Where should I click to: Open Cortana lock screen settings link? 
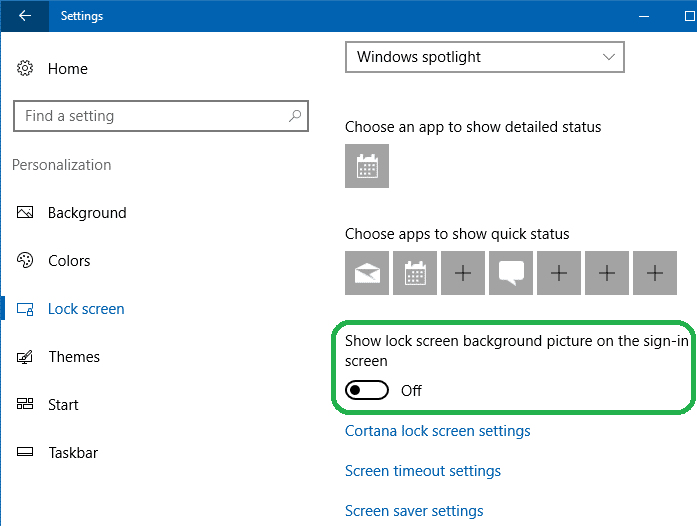click(x=437, y=431)
